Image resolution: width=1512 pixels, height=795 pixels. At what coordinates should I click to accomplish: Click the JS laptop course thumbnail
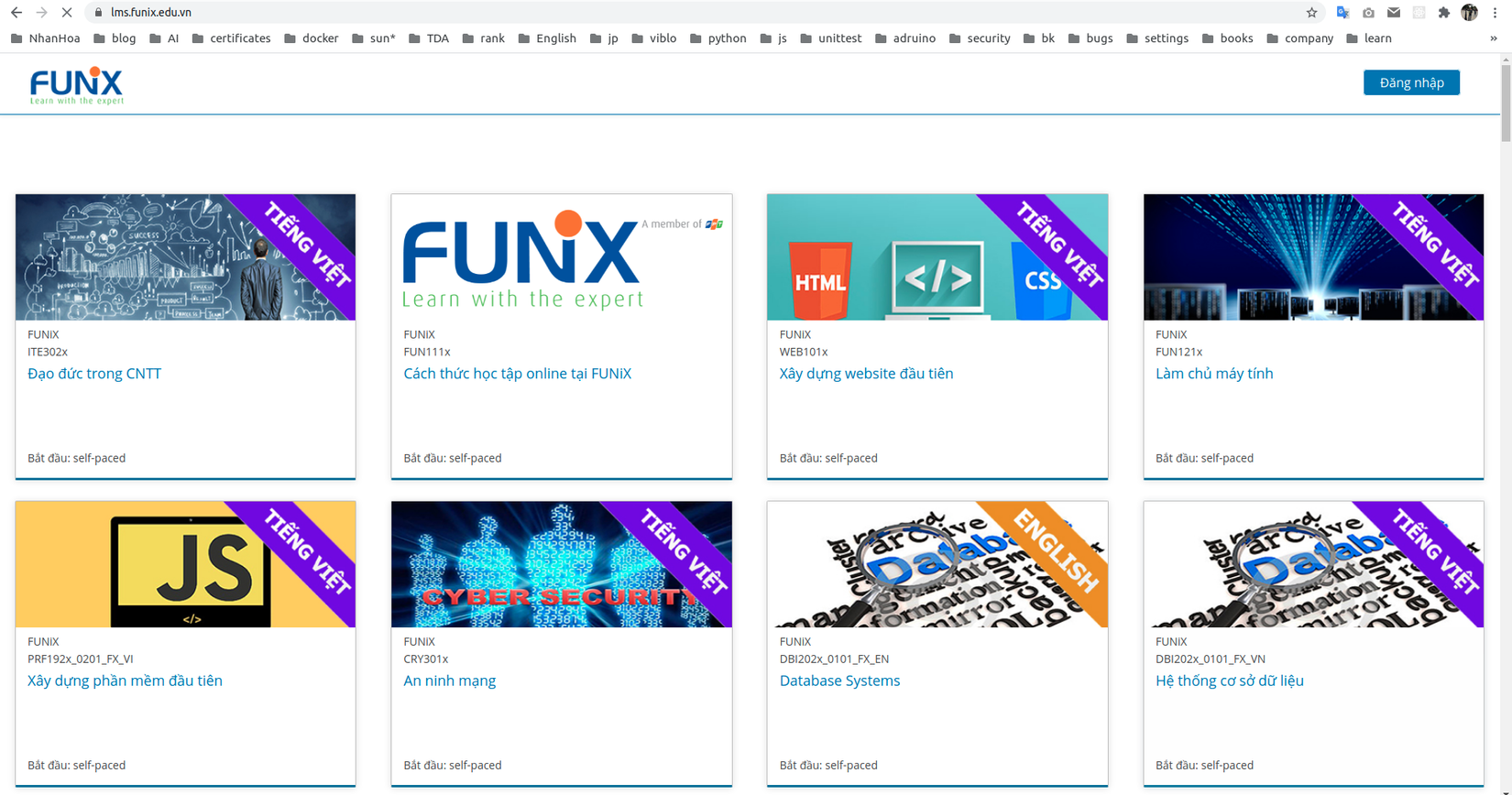pos(185,564)
